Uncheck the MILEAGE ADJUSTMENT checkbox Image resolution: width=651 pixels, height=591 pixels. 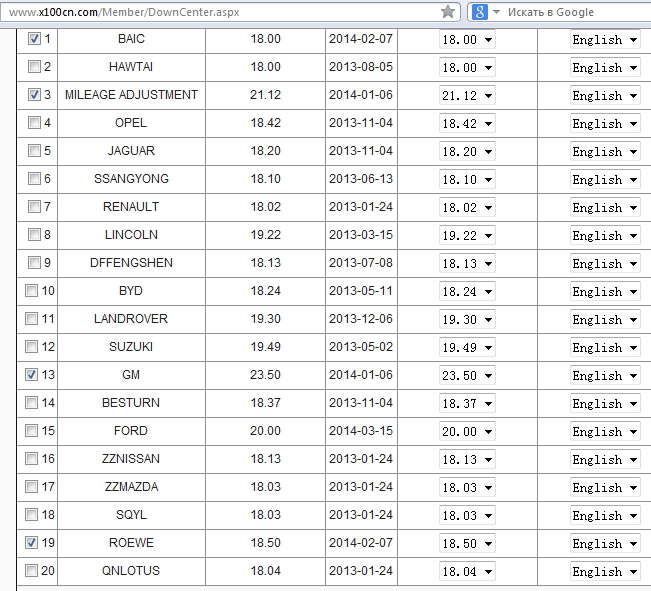(x=34, y=94)
